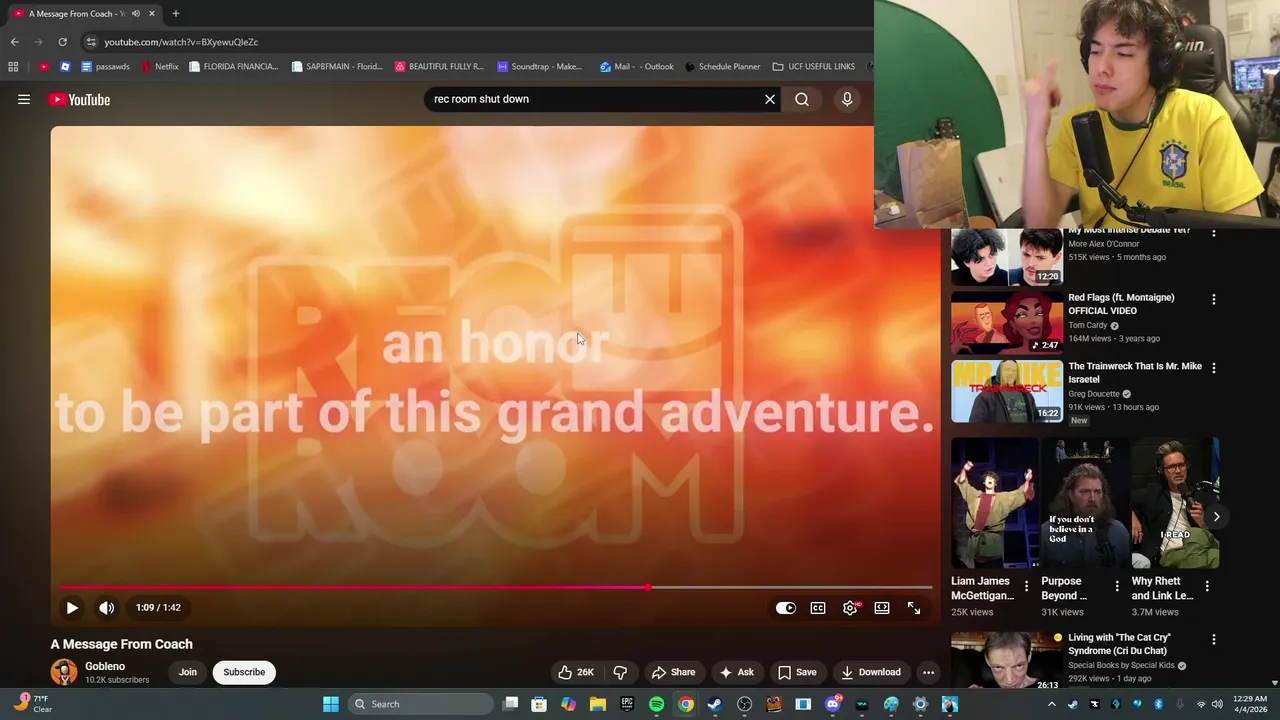Clear the search box with X
1280x720 pixels.
[770, 99]
